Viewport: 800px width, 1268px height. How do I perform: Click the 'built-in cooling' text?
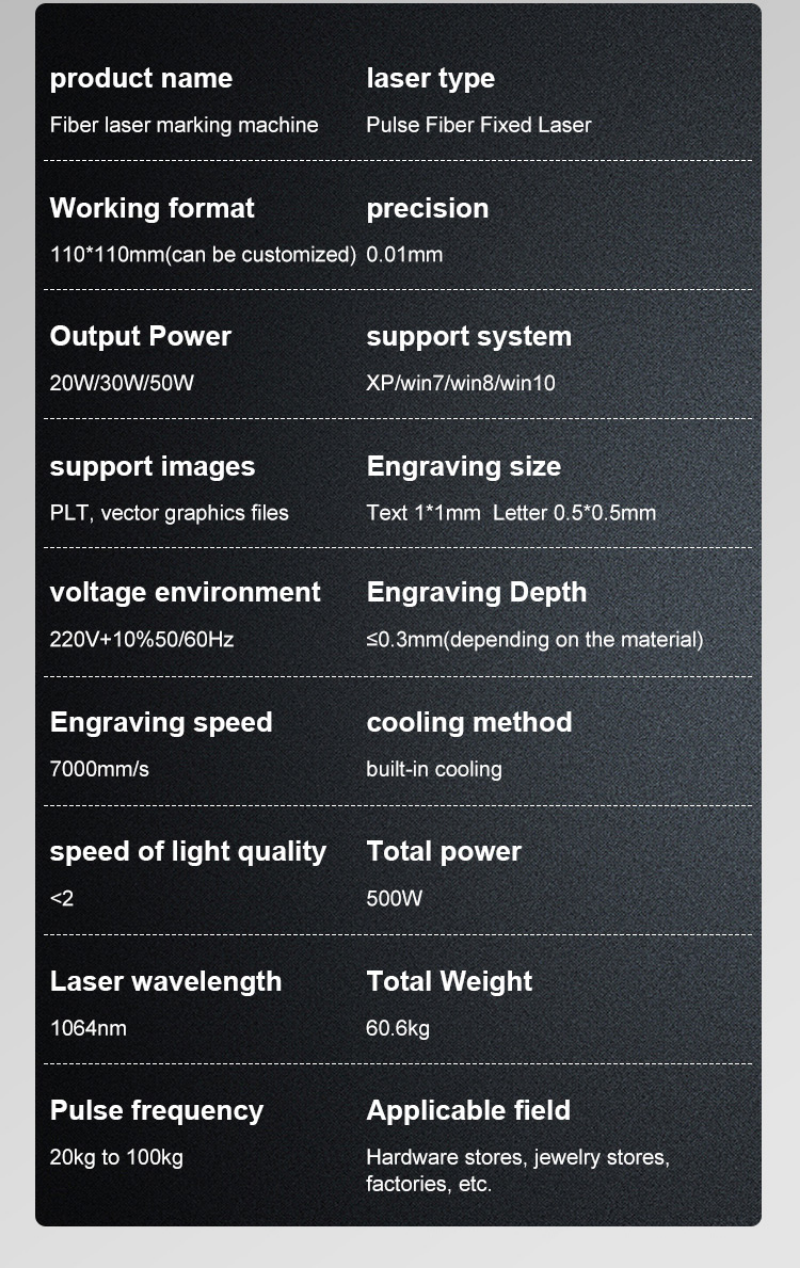434,769
